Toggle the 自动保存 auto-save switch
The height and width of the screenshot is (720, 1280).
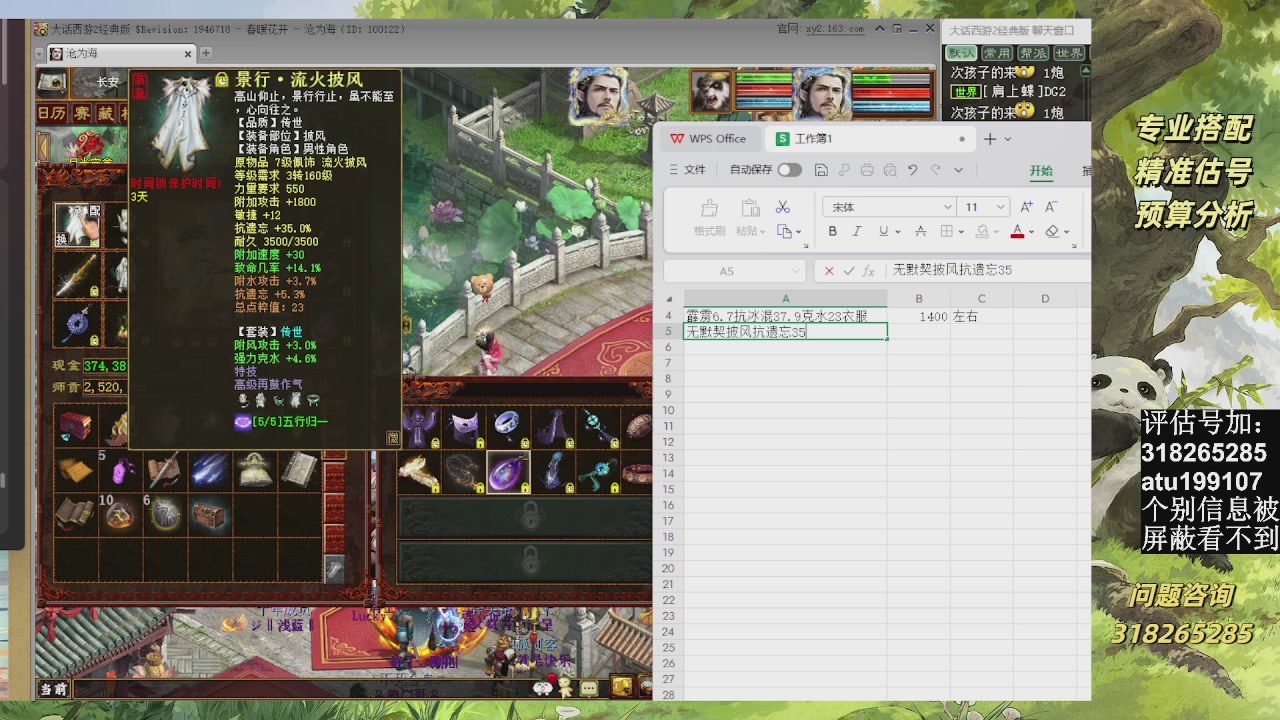pyautogui.click(x=790, y=170)
